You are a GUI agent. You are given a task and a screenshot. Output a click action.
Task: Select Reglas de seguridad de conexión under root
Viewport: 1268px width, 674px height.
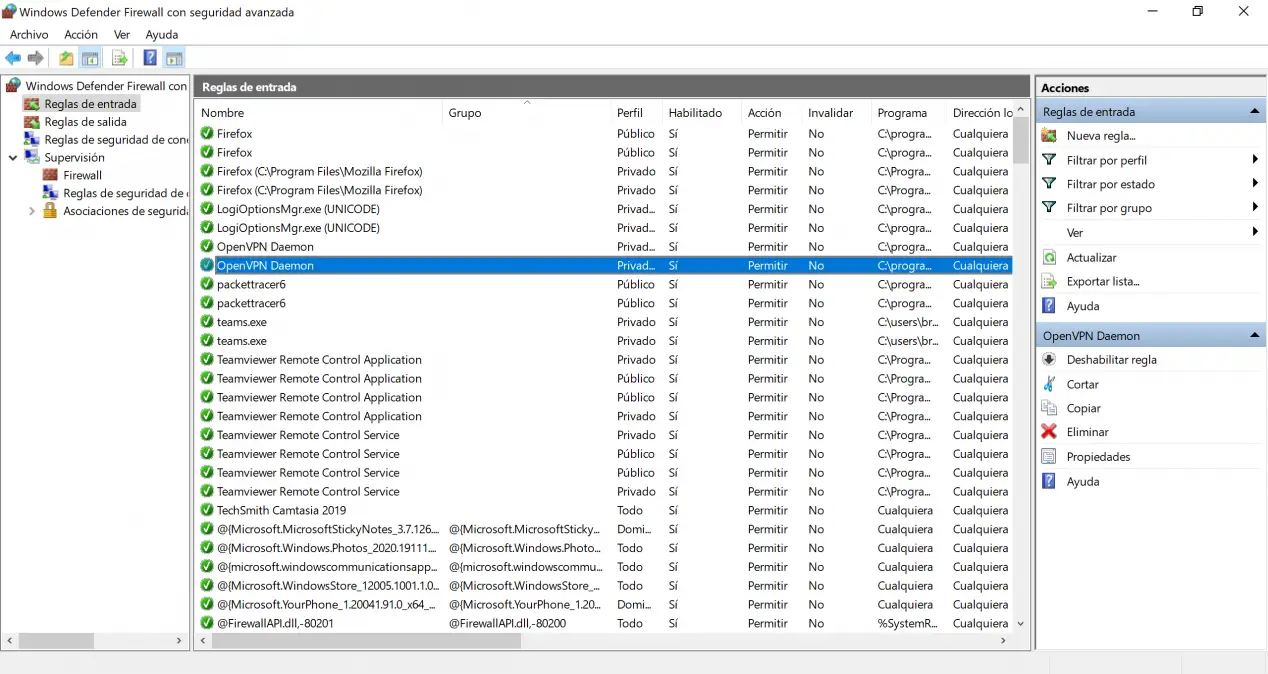click(116, 140)
